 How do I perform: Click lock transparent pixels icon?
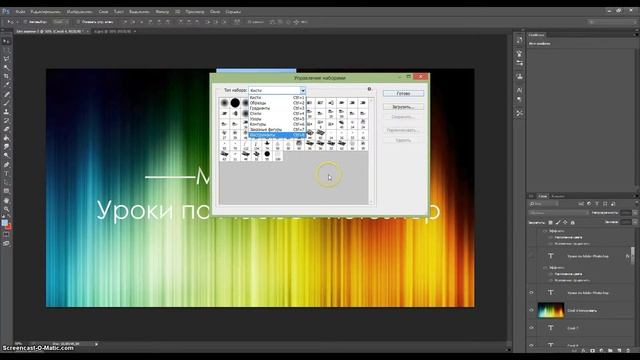tap(550, 222)
